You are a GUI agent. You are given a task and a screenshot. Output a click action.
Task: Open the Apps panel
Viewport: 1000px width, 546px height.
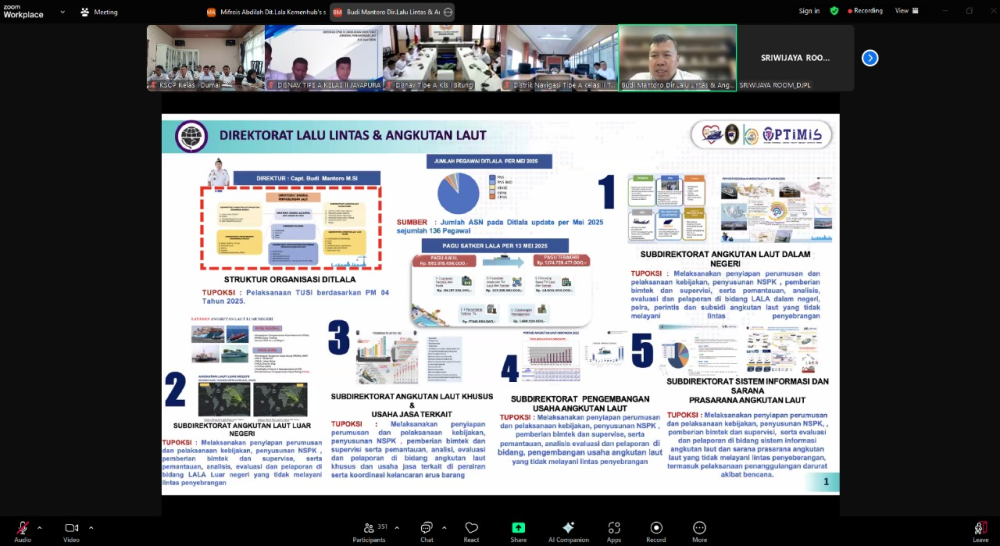coord(614,531)
